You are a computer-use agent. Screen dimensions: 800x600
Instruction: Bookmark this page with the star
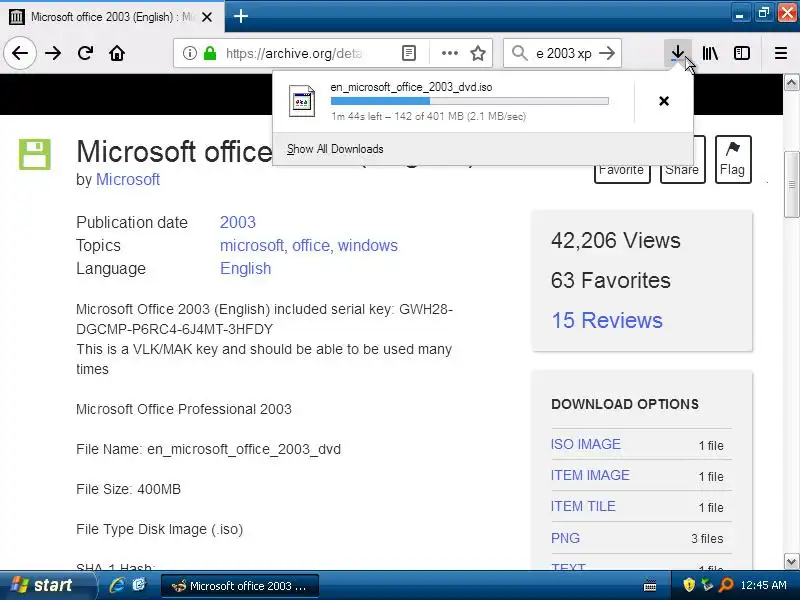point(478,53)
